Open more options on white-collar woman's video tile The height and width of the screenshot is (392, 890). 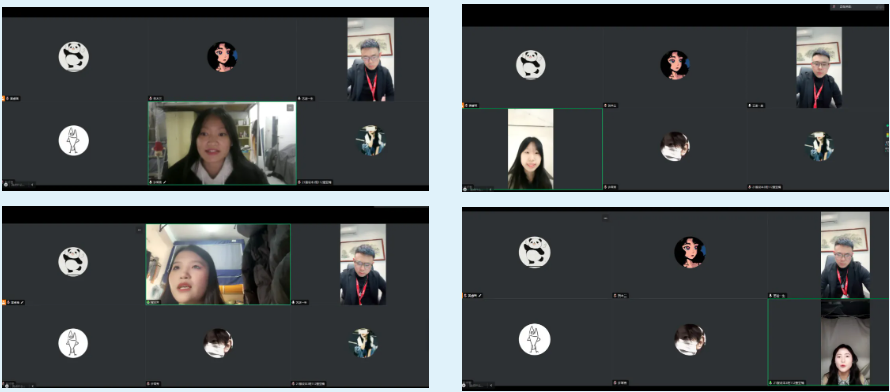290,107
